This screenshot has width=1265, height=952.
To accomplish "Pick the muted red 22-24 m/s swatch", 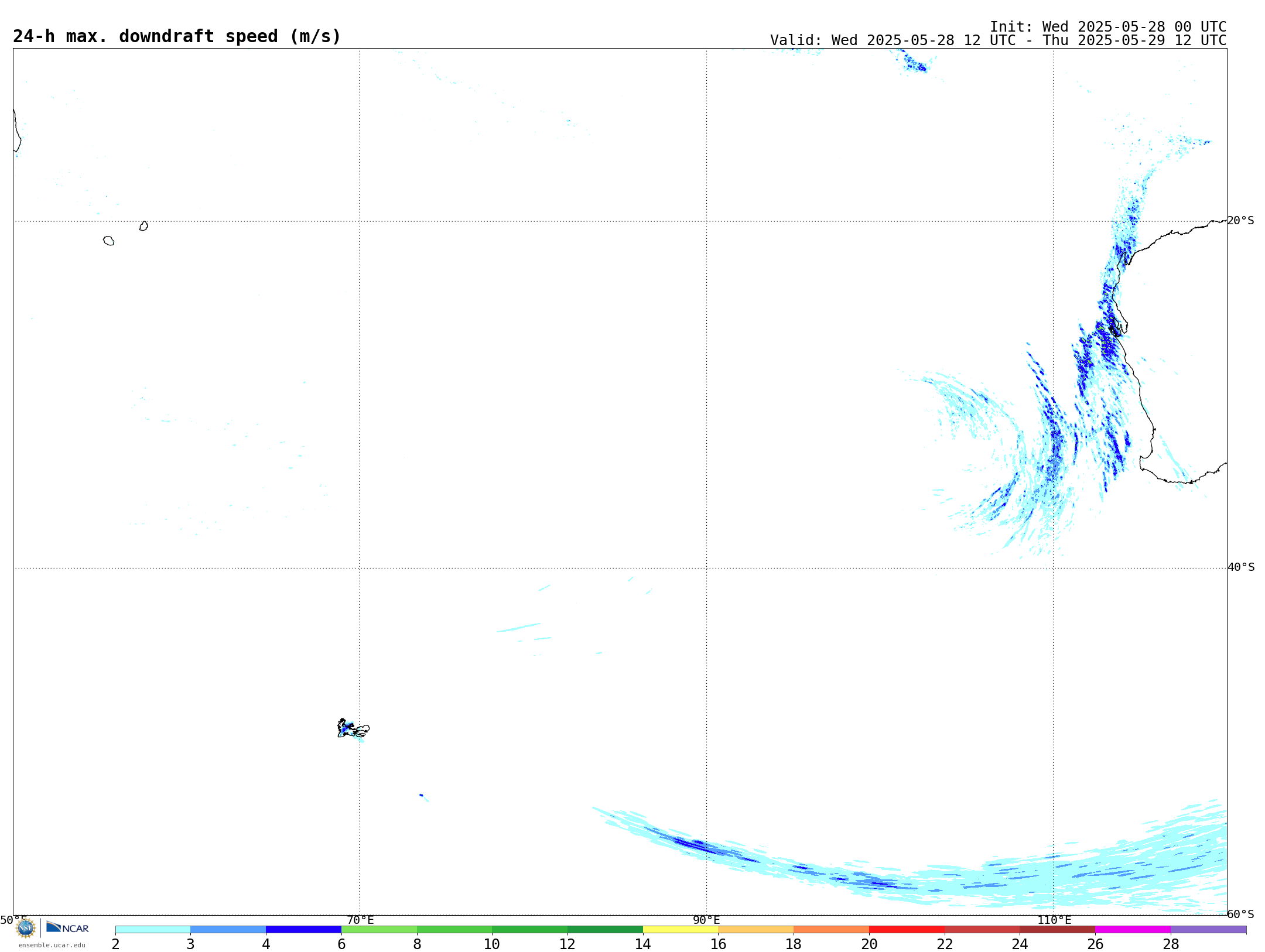I will [x=982, y=929].
